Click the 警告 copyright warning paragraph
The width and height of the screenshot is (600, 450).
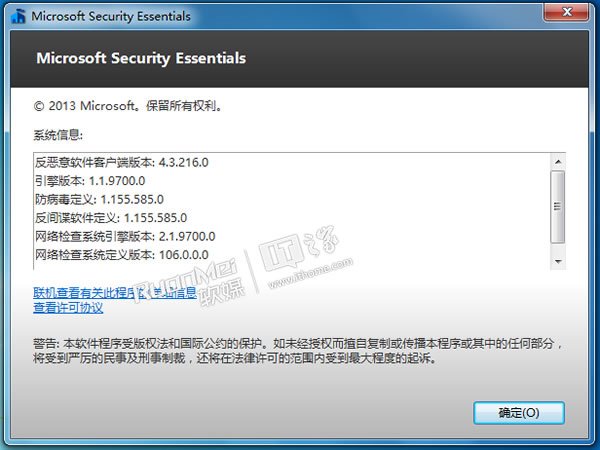(298, 351)
